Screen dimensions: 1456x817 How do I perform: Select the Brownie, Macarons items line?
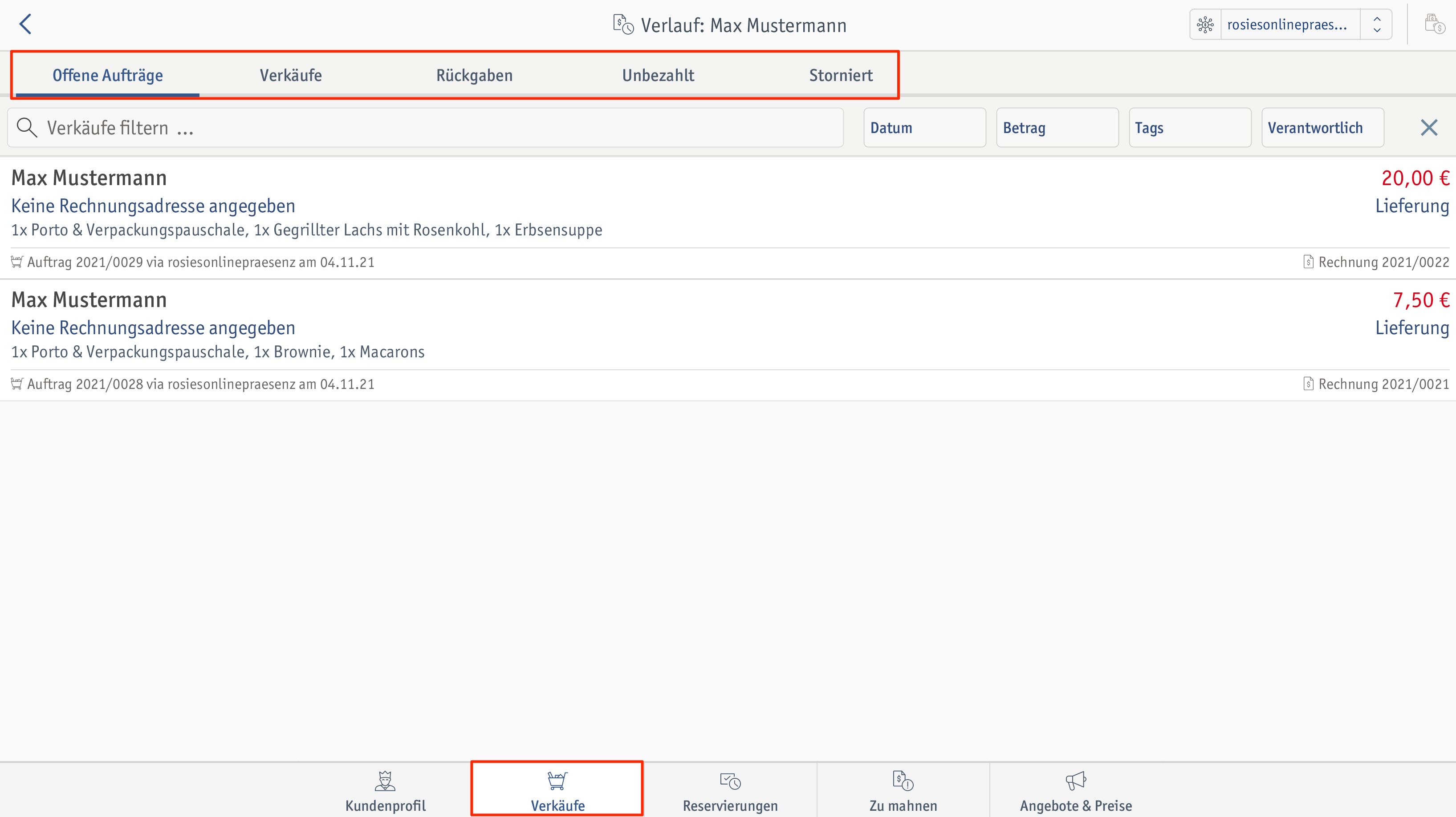pyautogui.click(x=218, y=352)
